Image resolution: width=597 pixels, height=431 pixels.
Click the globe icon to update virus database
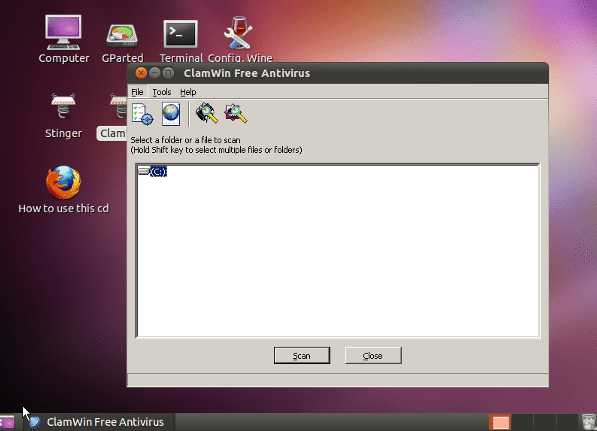(x=171, y=114)
